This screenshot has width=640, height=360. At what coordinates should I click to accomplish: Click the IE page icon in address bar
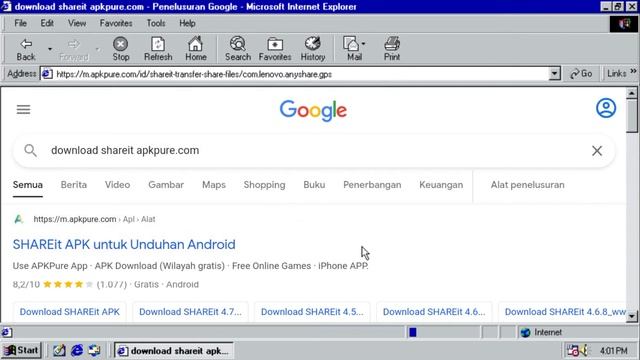pos(47,74)
